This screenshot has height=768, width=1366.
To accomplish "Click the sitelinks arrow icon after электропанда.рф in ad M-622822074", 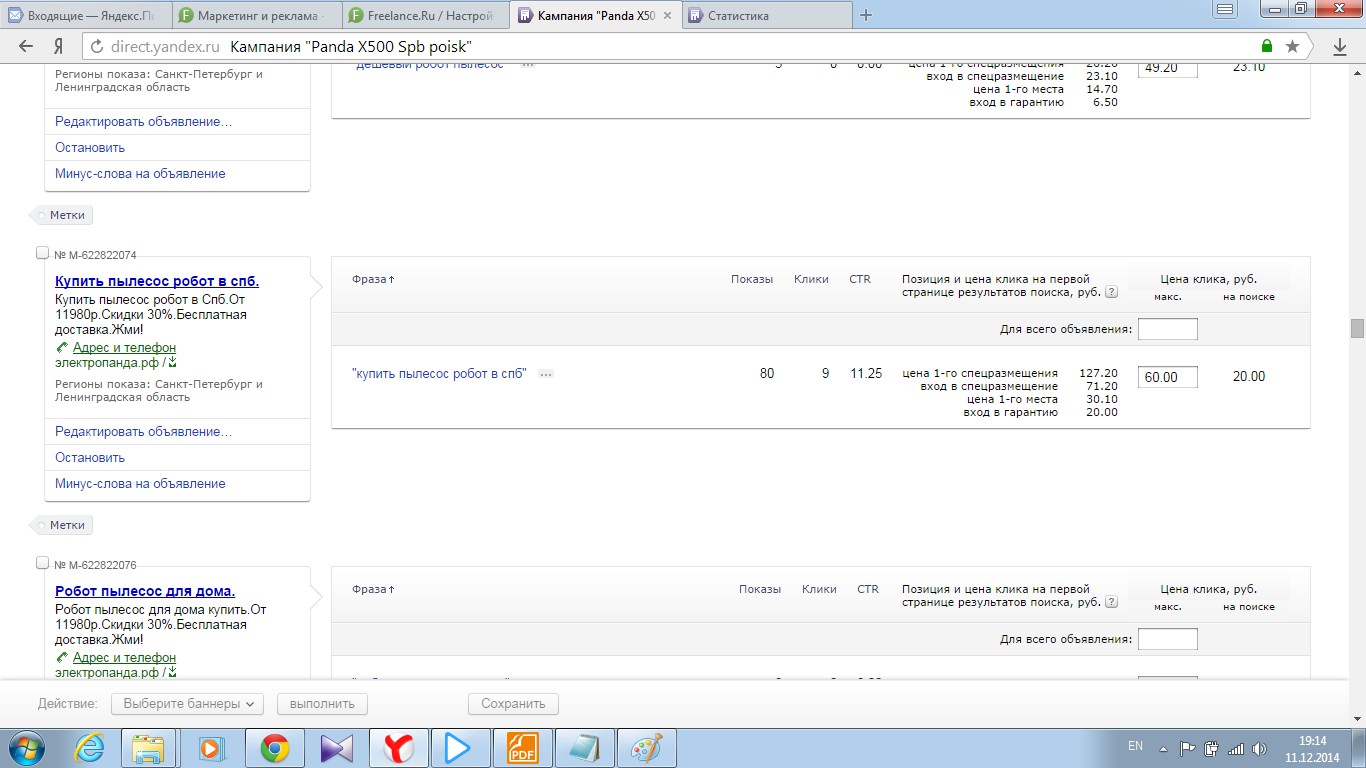I will (x=172, y=363).
